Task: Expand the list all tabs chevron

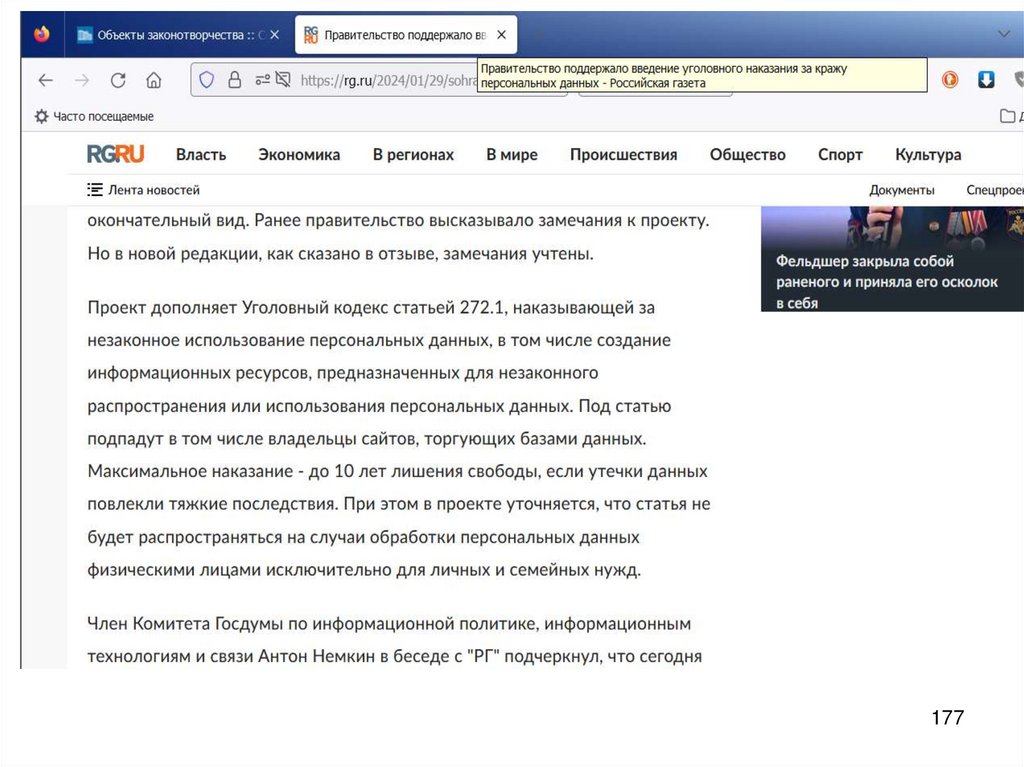Action: pyautogui.click(x=1004, y=35)
